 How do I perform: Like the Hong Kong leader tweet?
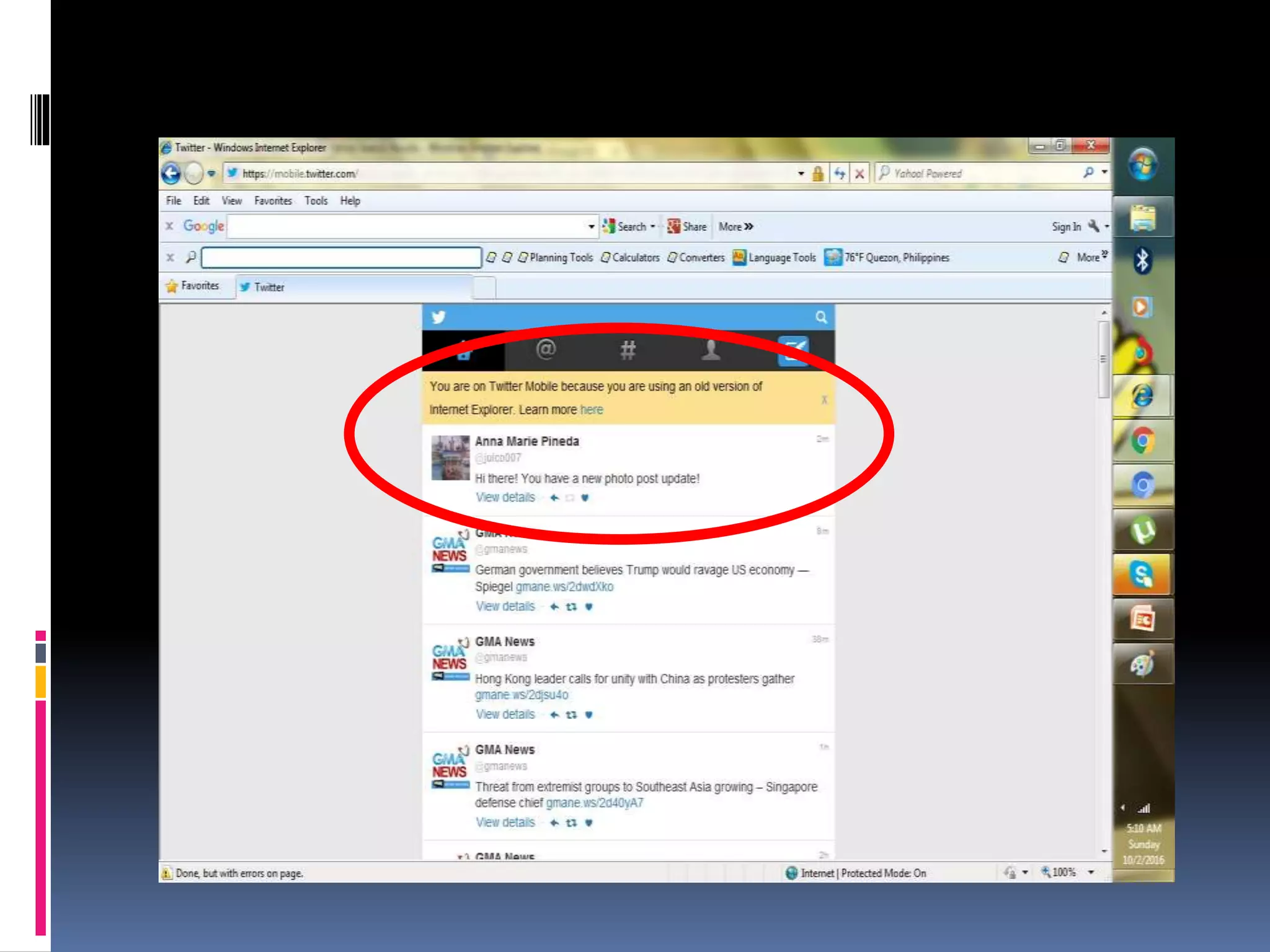point(588,715)
